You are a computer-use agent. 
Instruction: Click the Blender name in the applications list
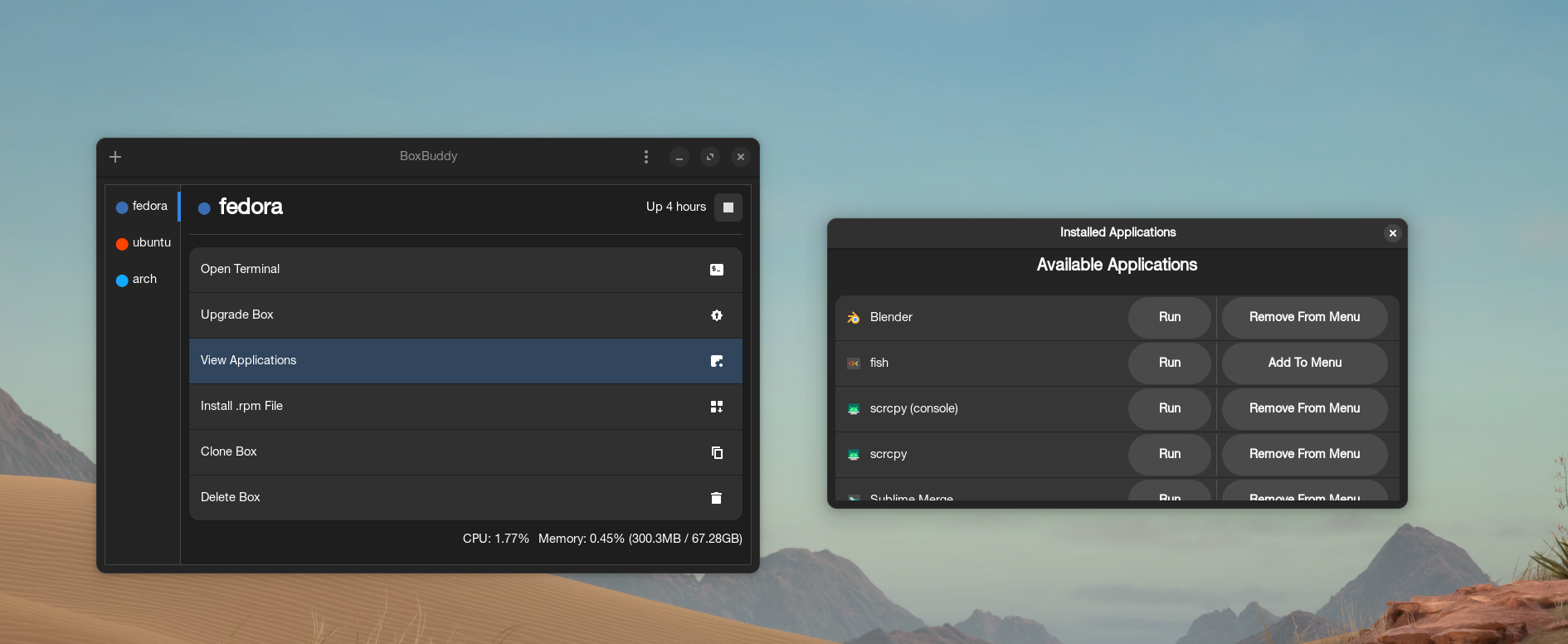pyautogui.click(x=891, y=317)
